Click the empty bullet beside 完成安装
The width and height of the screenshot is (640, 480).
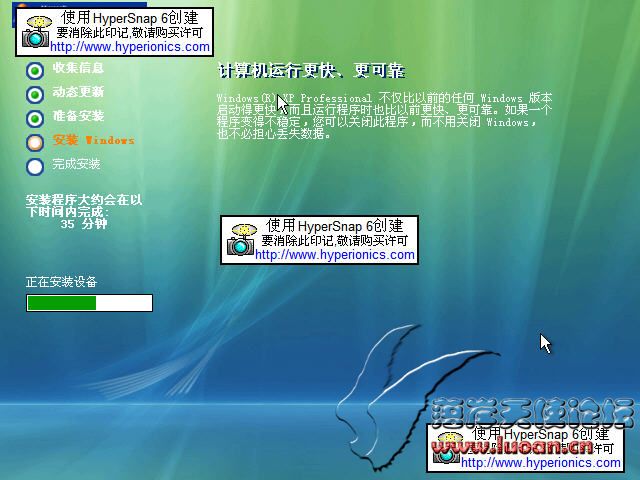pos(35,167)
